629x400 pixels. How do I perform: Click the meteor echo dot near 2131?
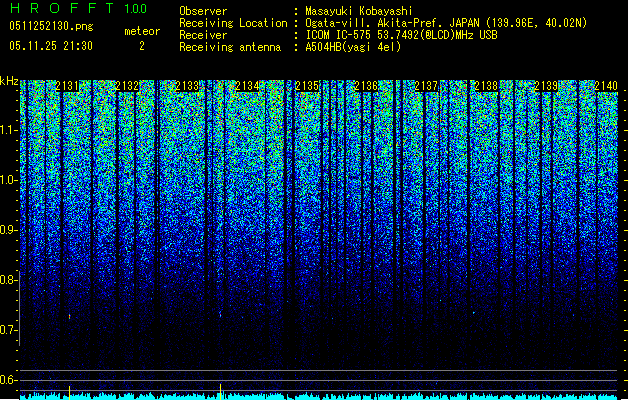point(69,317)
